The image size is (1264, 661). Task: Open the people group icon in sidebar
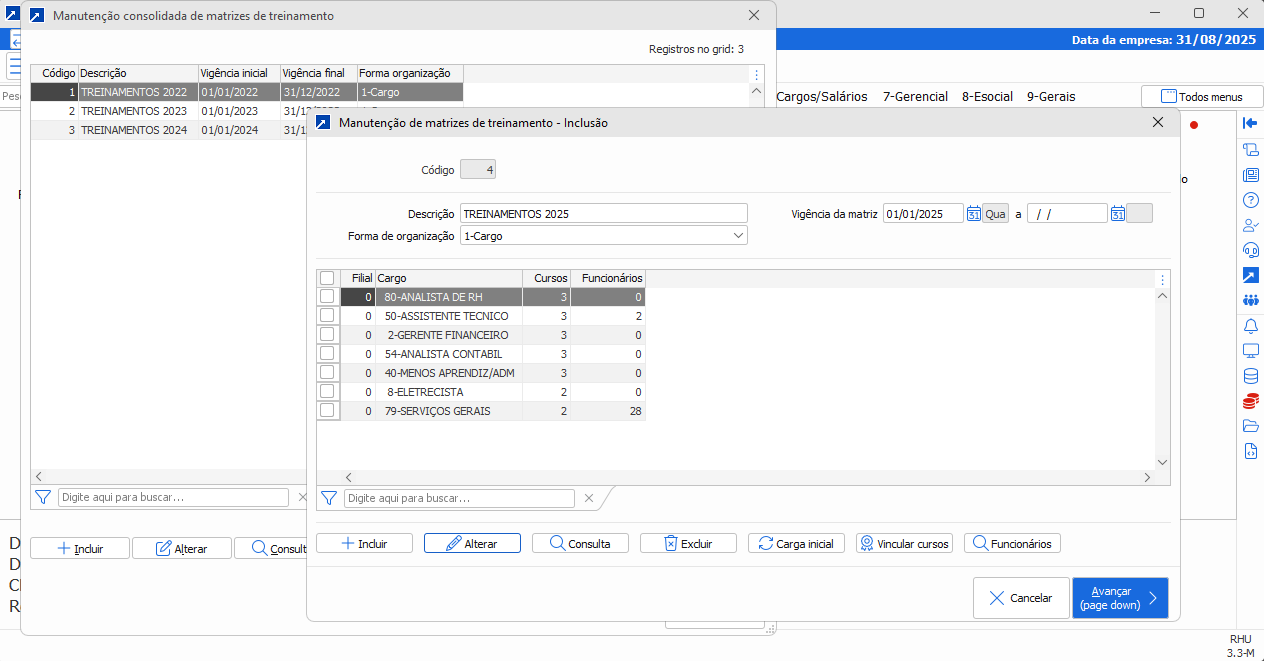(x=1250, y=300)
